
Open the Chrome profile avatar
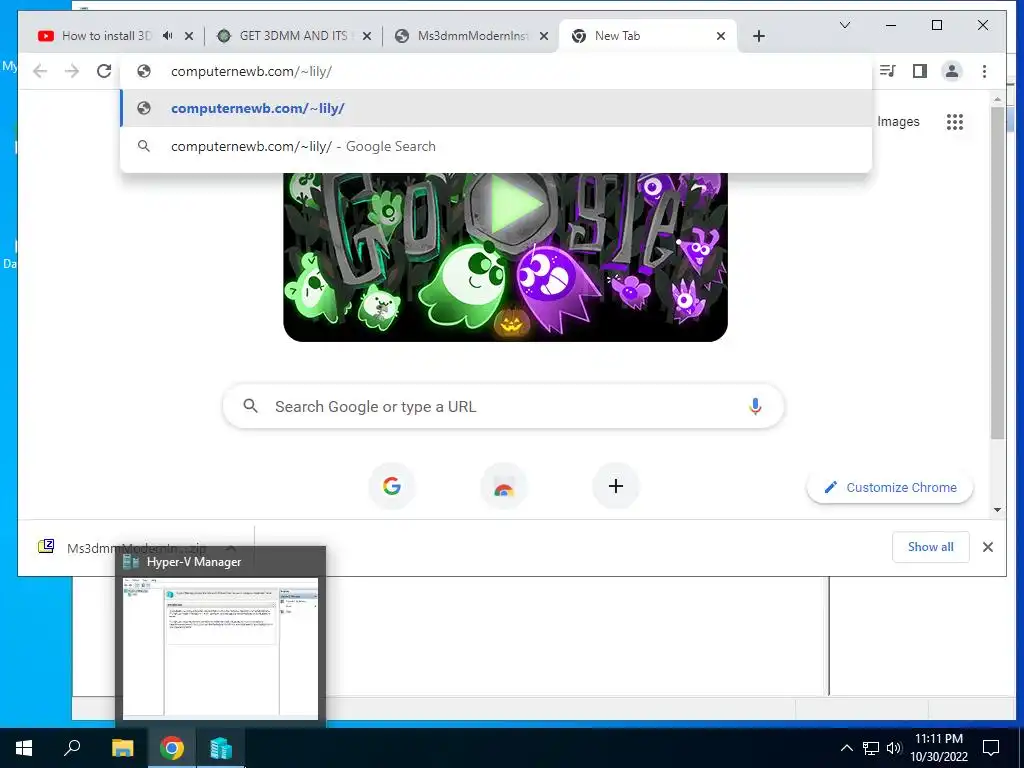[952, 71]
